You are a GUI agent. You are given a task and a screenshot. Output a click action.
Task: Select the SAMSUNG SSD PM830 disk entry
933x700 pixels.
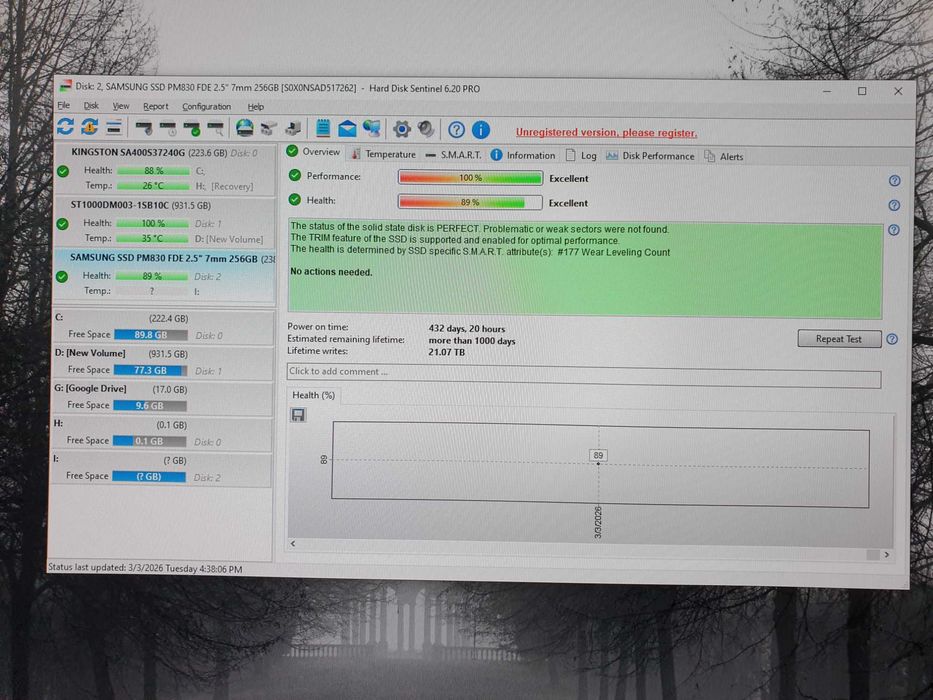coord(165,274)
